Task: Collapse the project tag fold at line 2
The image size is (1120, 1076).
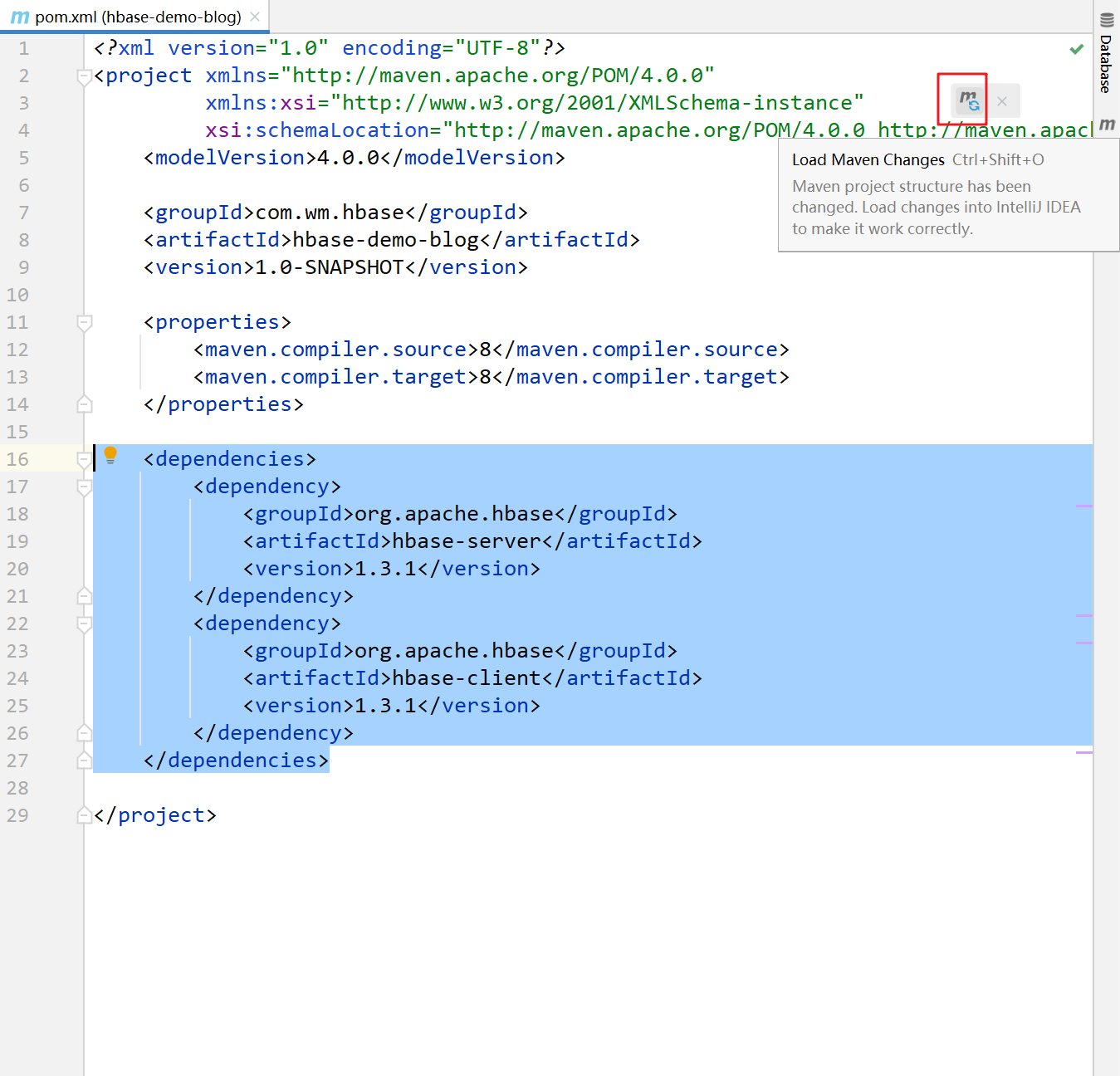Action: click(x=84, y=77)
